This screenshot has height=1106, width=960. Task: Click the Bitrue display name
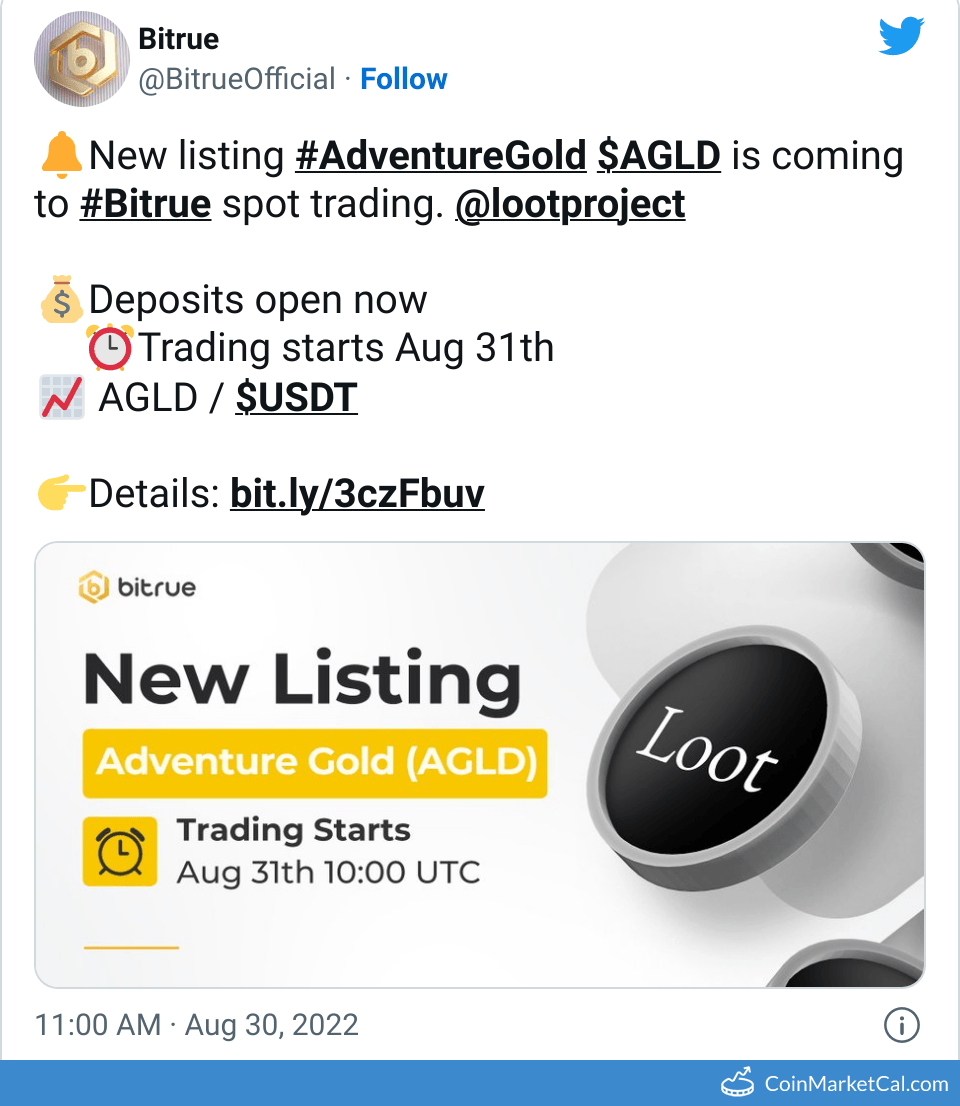pyautogui.click(x=178, y=39)
